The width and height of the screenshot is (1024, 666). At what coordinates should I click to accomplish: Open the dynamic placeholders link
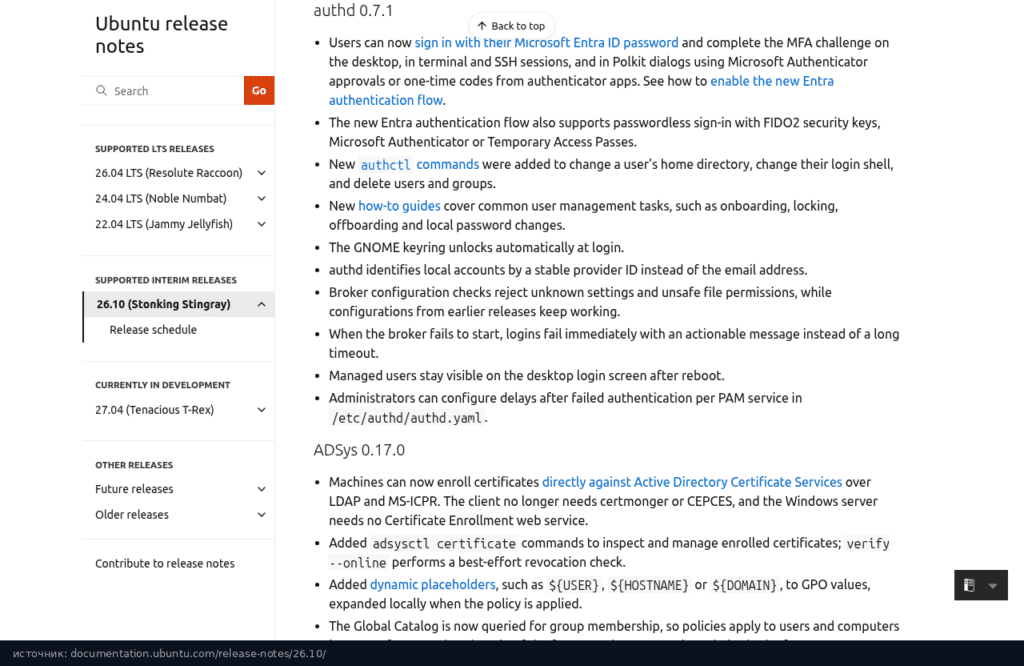(x=432, y=584)
